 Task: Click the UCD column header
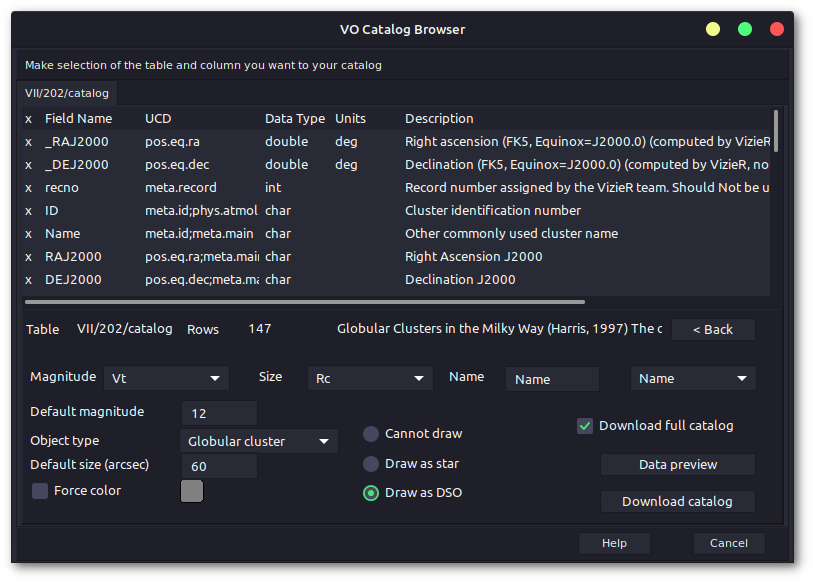[x=158, y=119]
